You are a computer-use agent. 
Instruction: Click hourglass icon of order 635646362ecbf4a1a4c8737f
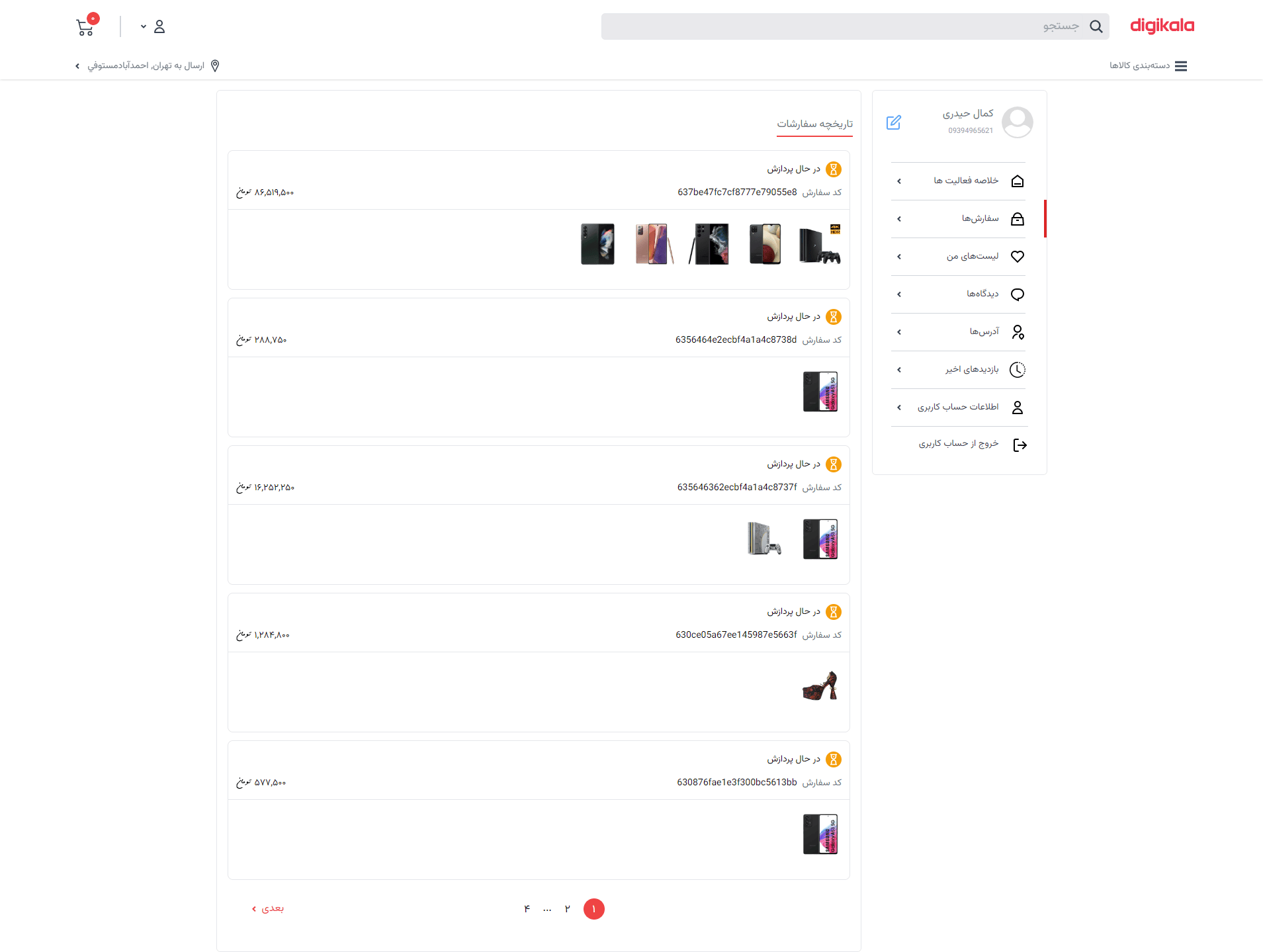click(834, 464)
